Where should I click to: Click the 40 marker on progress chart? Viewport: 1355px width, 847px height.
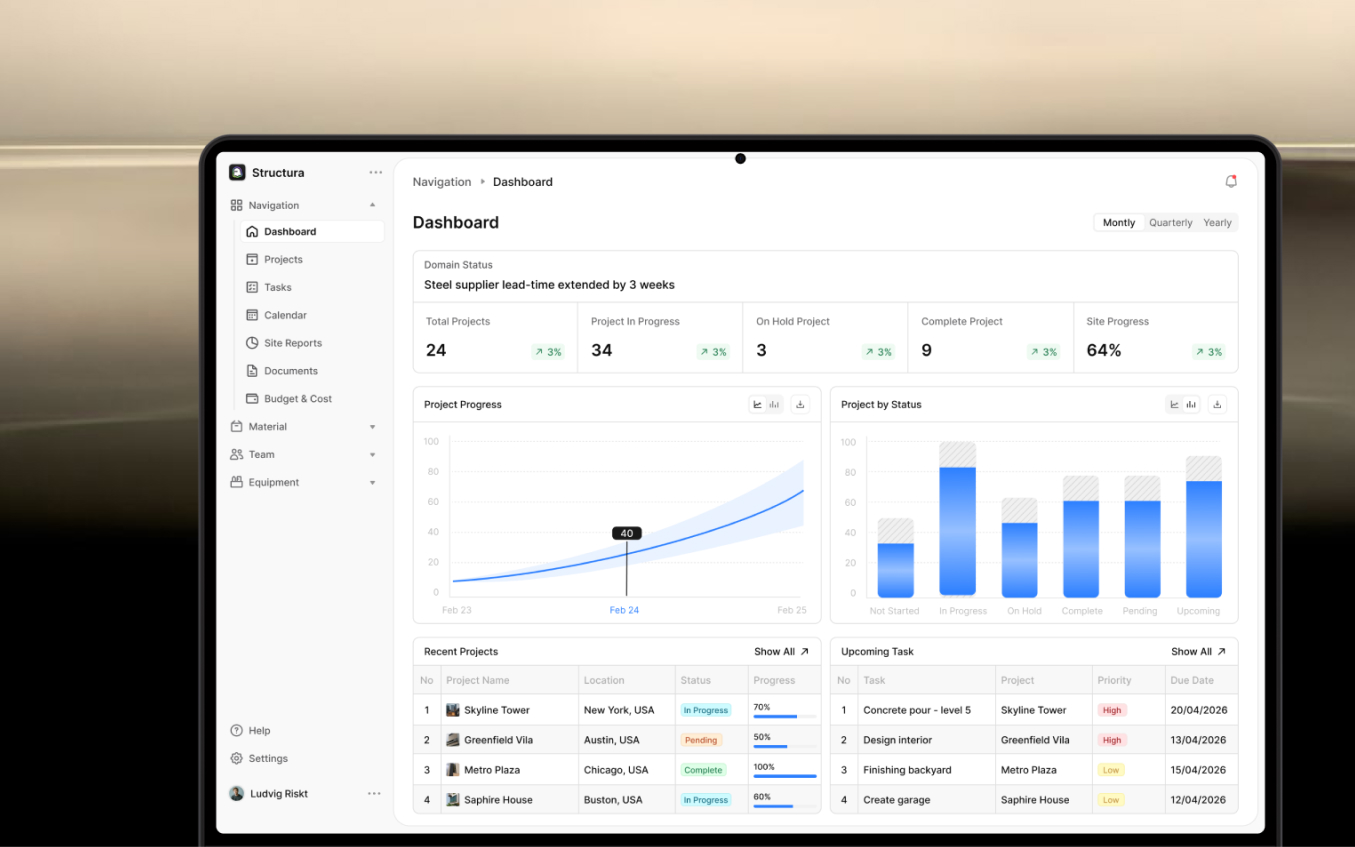pyautogui.click(x=627, y=533)
